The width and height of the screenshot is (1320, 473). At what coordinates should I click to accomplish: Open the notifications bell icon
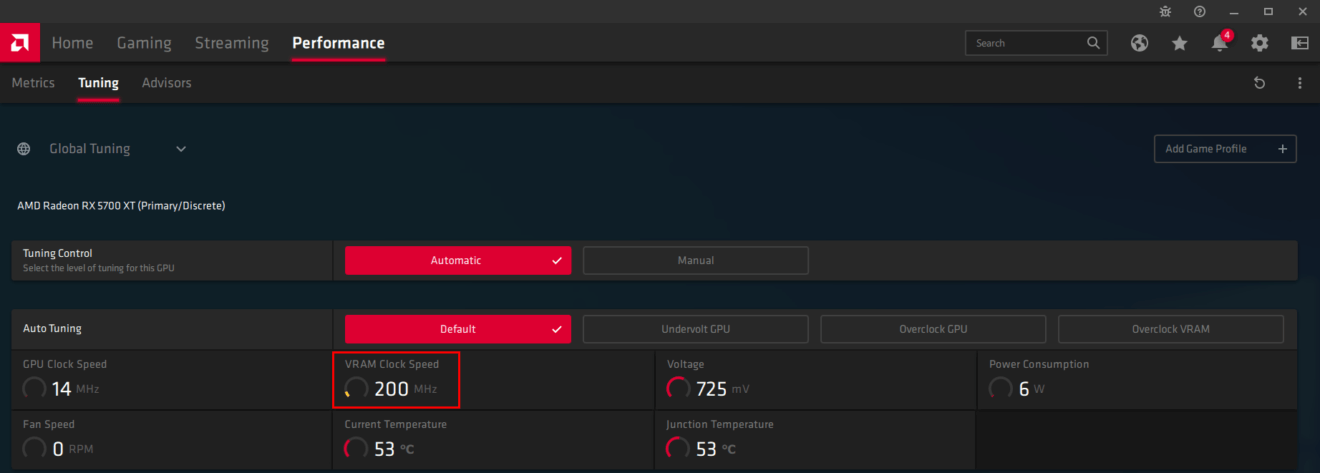(1219, 43)
